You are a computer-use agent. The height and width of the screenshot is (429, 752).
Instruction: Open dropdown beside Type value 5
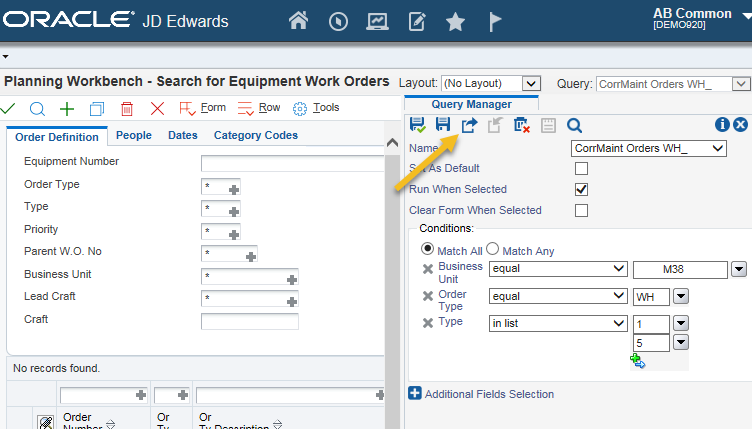[x=681, y=342]
